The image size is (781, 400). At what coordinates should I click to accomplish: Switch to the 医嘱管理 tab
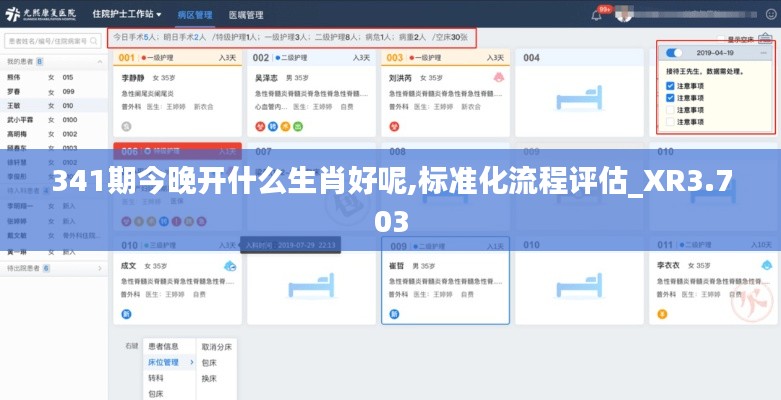click(246, 16)
